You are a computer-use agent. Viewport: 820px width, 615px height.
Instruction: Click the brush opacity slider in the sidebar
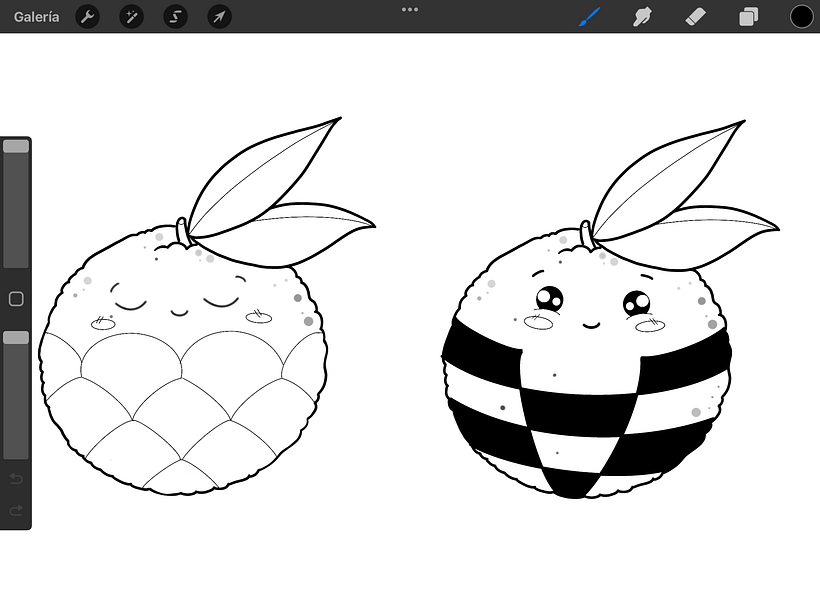click(16, 394)
